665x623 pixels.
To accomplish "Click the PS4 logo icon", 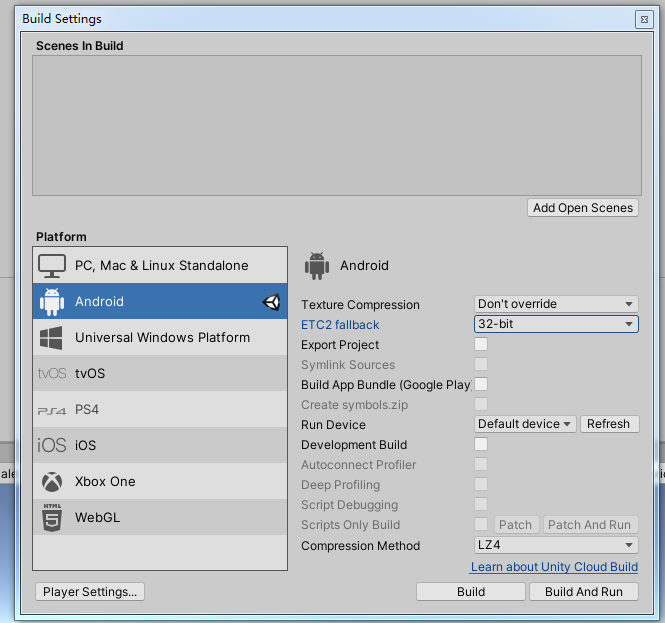I will pyautogui.click(x=52, y=411).
